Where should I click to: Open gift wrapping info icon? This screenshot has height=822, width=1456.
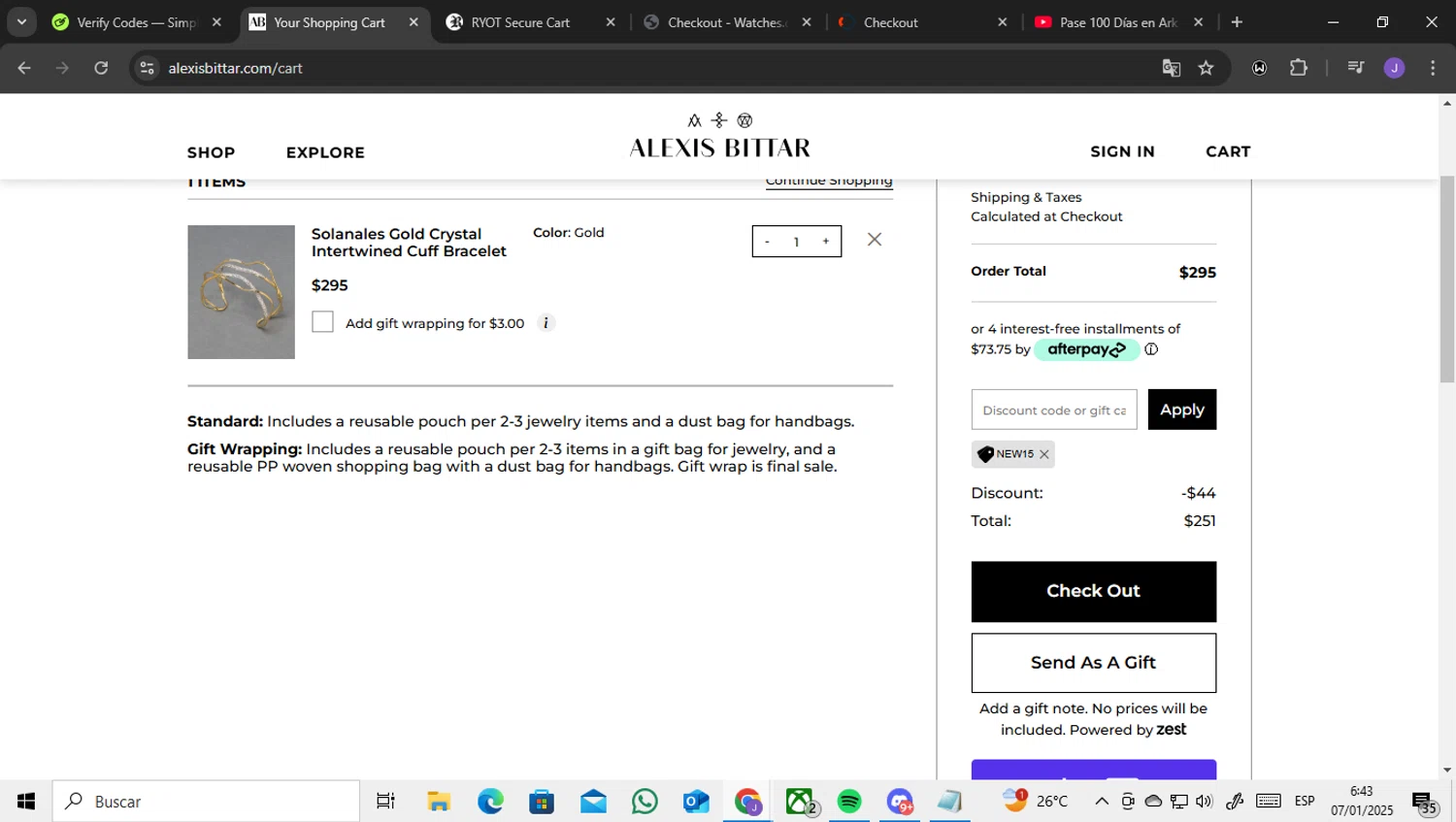[546, 323]
